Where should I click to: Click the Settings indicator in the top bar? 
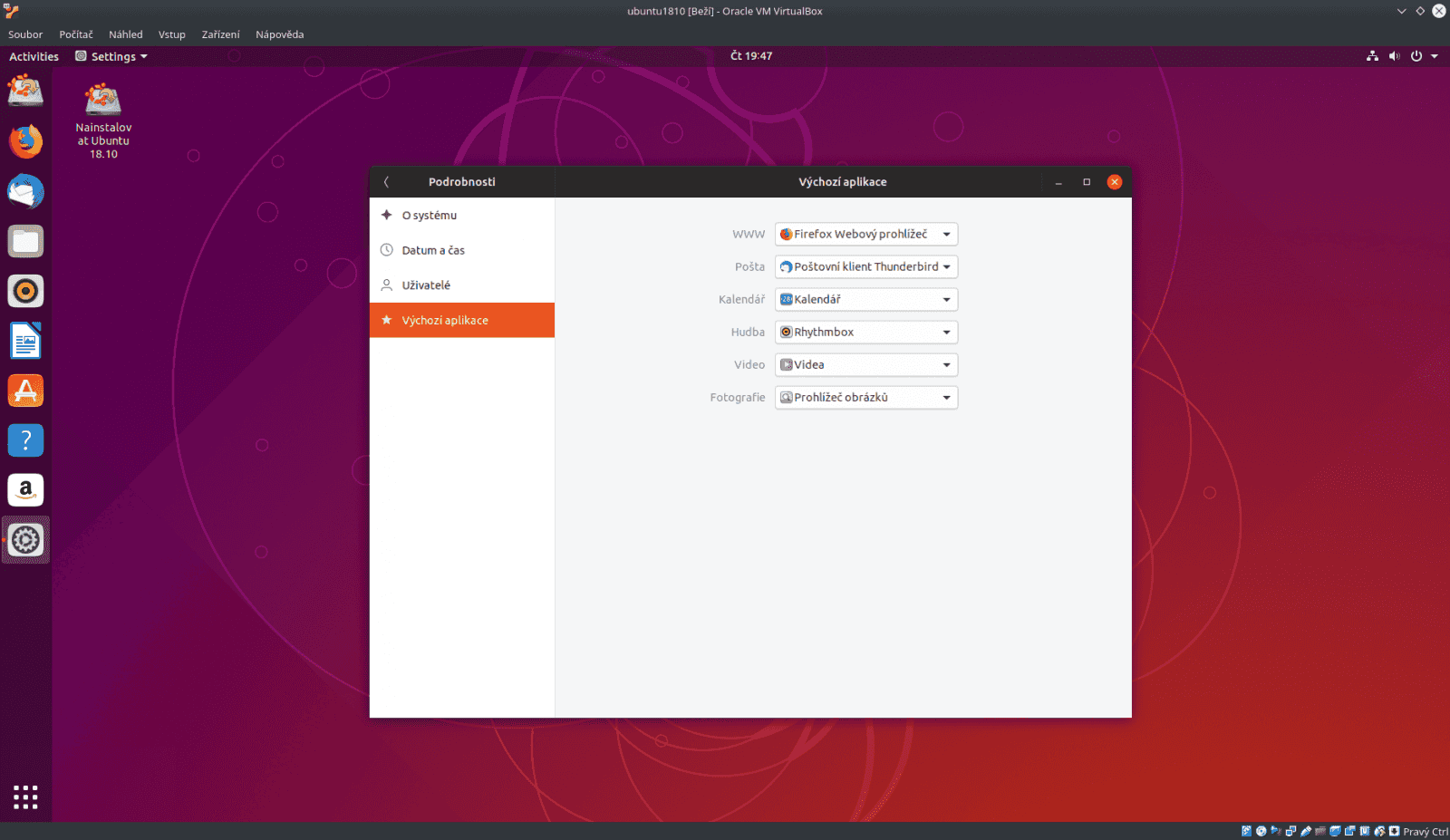[x=111, y=55]
